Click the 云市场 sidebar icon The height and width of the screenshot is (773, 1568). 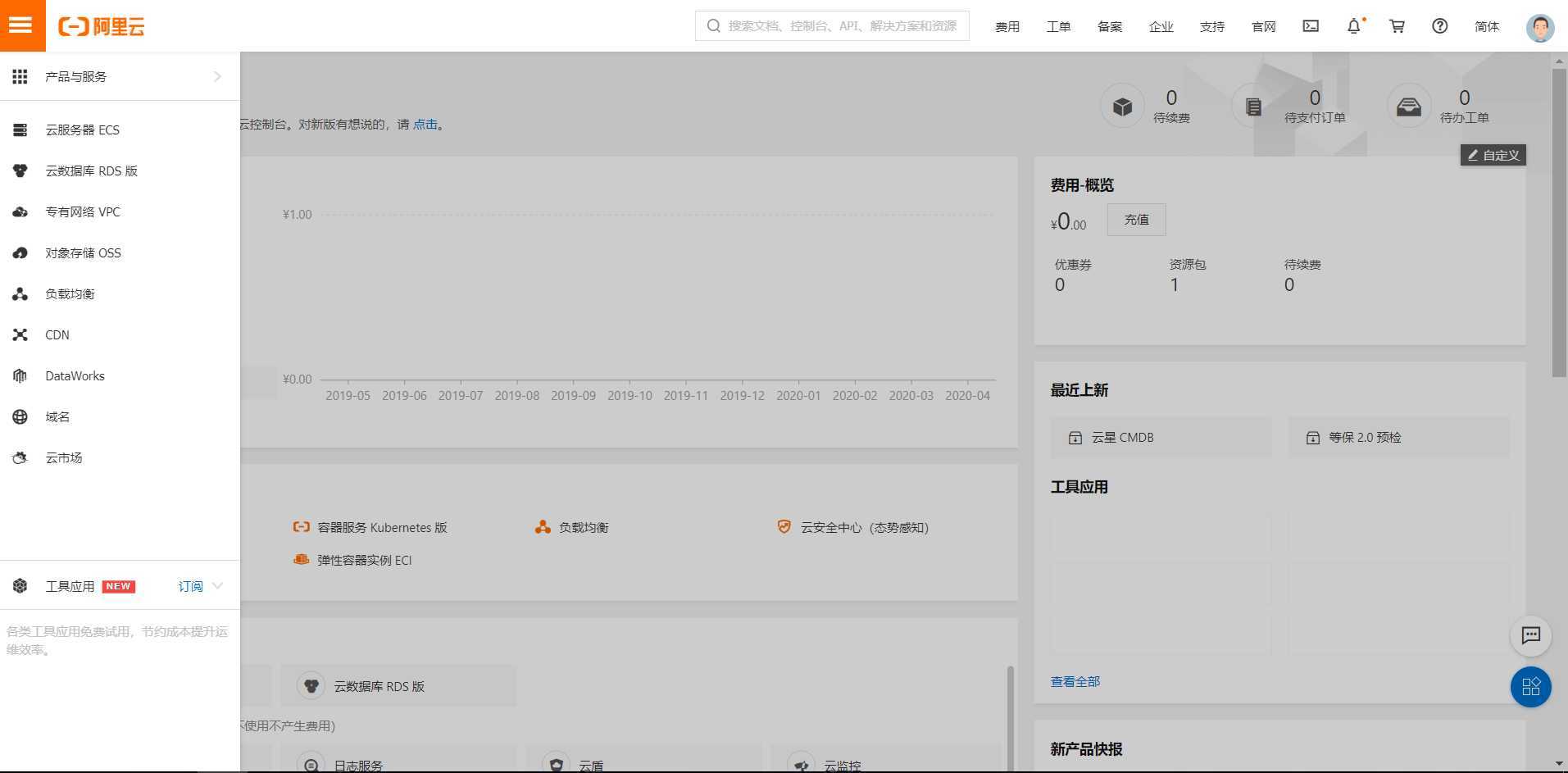point(20,457)
